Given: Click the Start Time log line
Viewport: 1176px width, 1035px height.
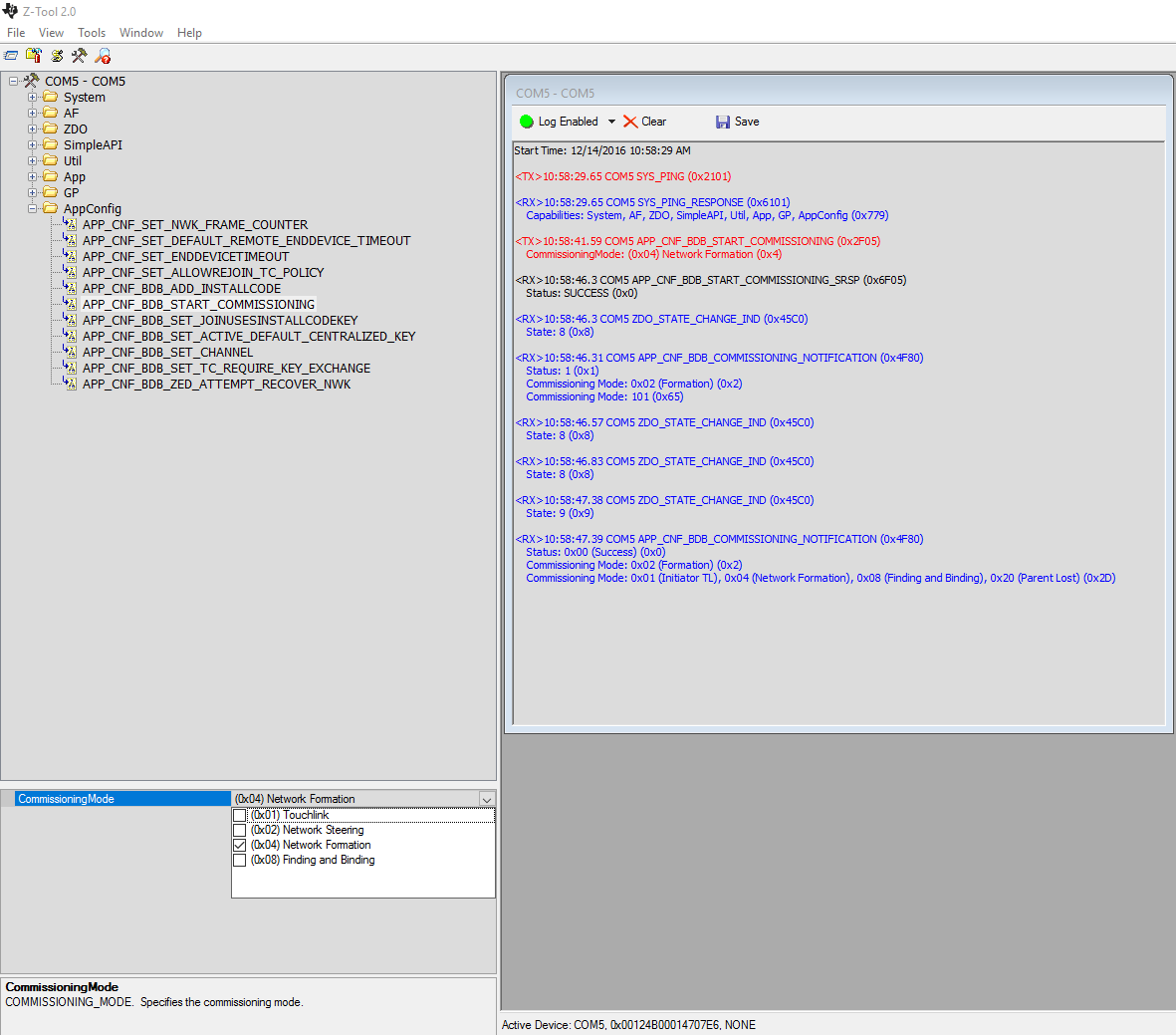Looking at the screenshot, I should [602, 150].
